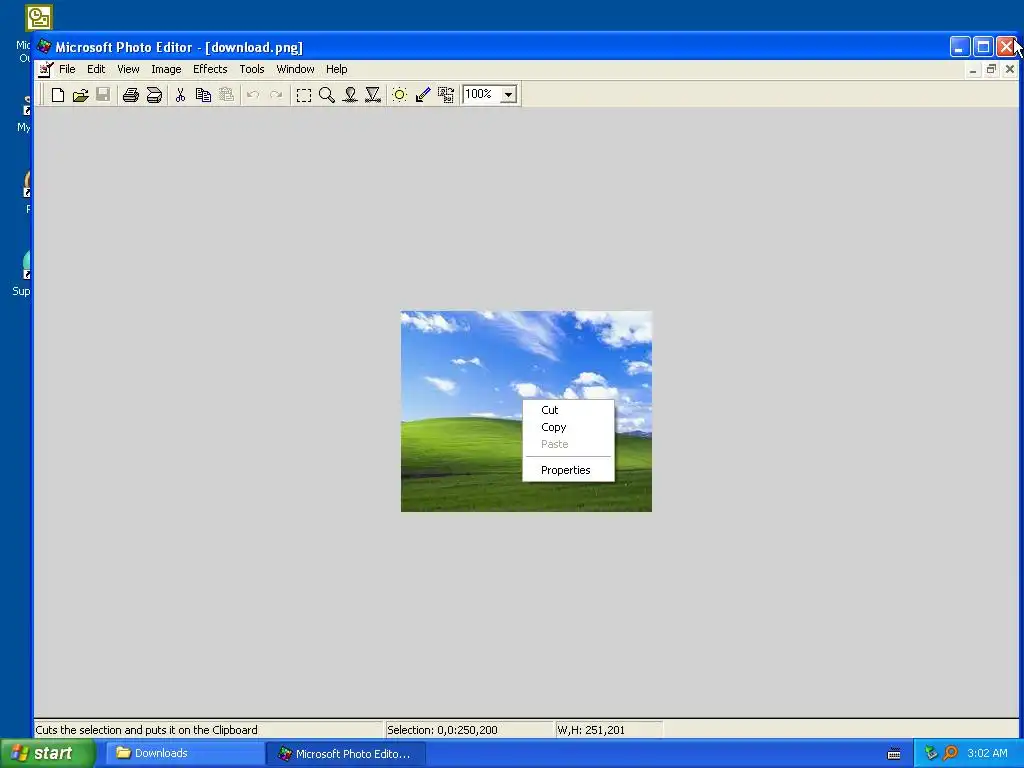Open Properties from the context menu

[568, 470]
